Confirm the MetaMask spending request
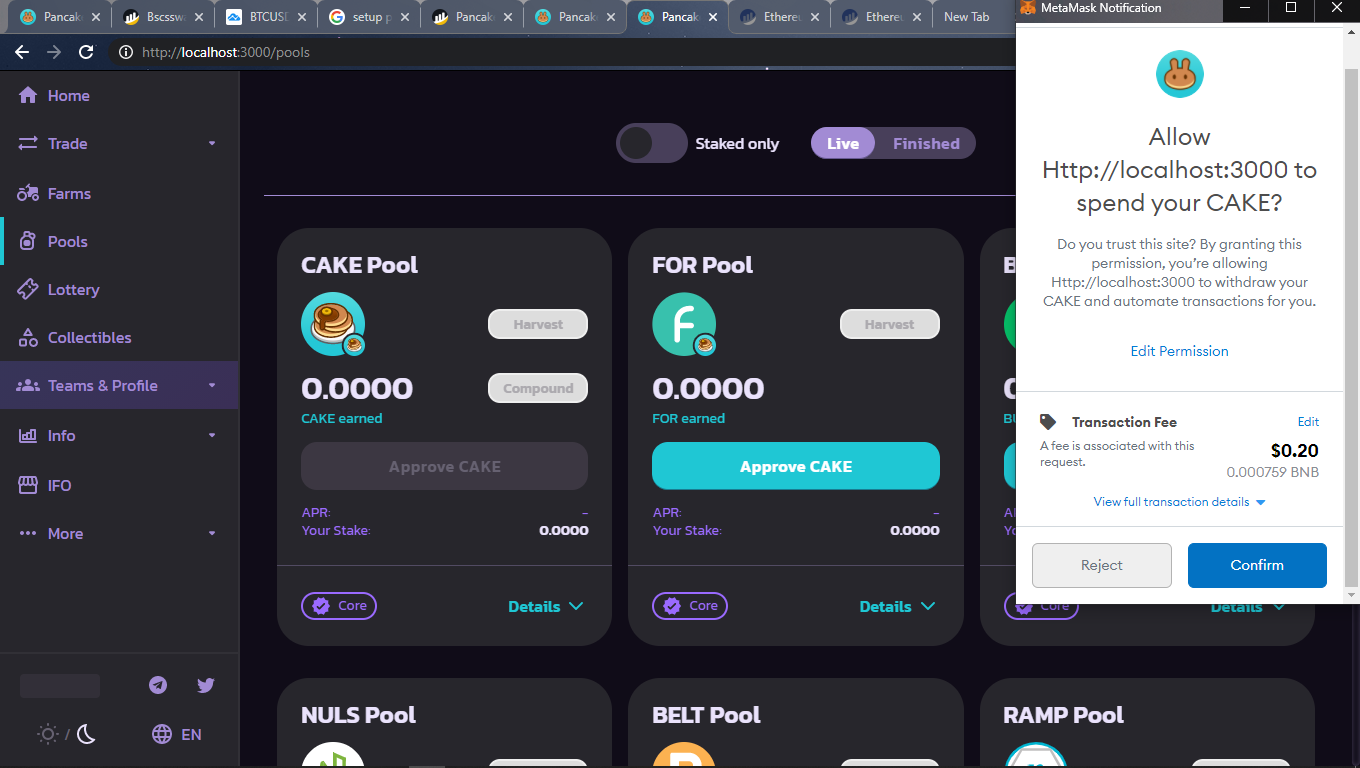Viewport: 1360px width, 768px height. coord(1257,565)
